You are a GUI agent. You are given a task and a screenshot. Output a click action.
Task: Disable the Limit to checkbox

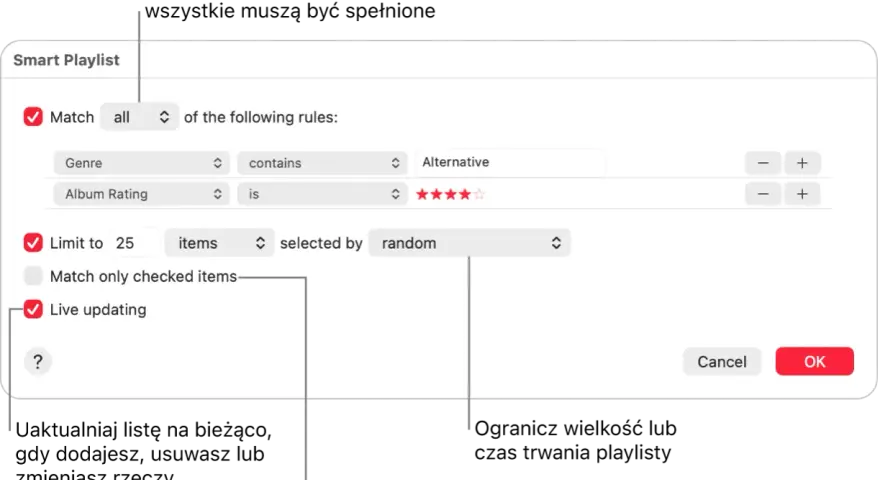tap(33, 243)
